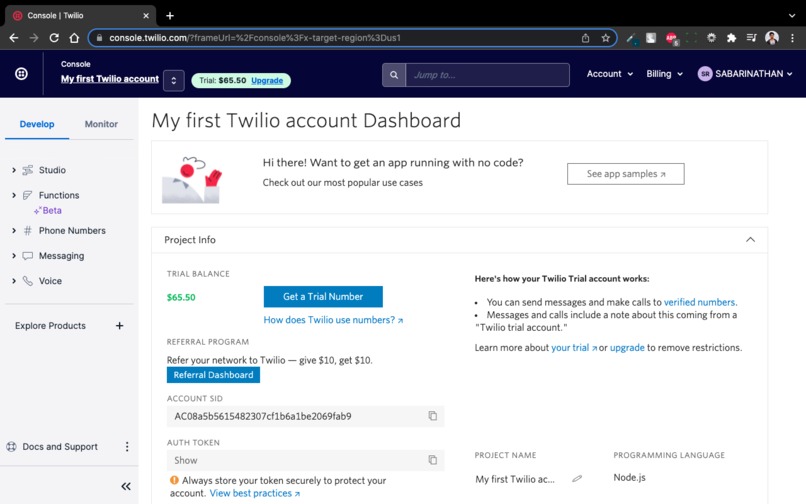The width and height of the screenshot is (806, 504).
Task: Open Functions in the sidebar
Action: pyautogui.click(x=59, y=195)
